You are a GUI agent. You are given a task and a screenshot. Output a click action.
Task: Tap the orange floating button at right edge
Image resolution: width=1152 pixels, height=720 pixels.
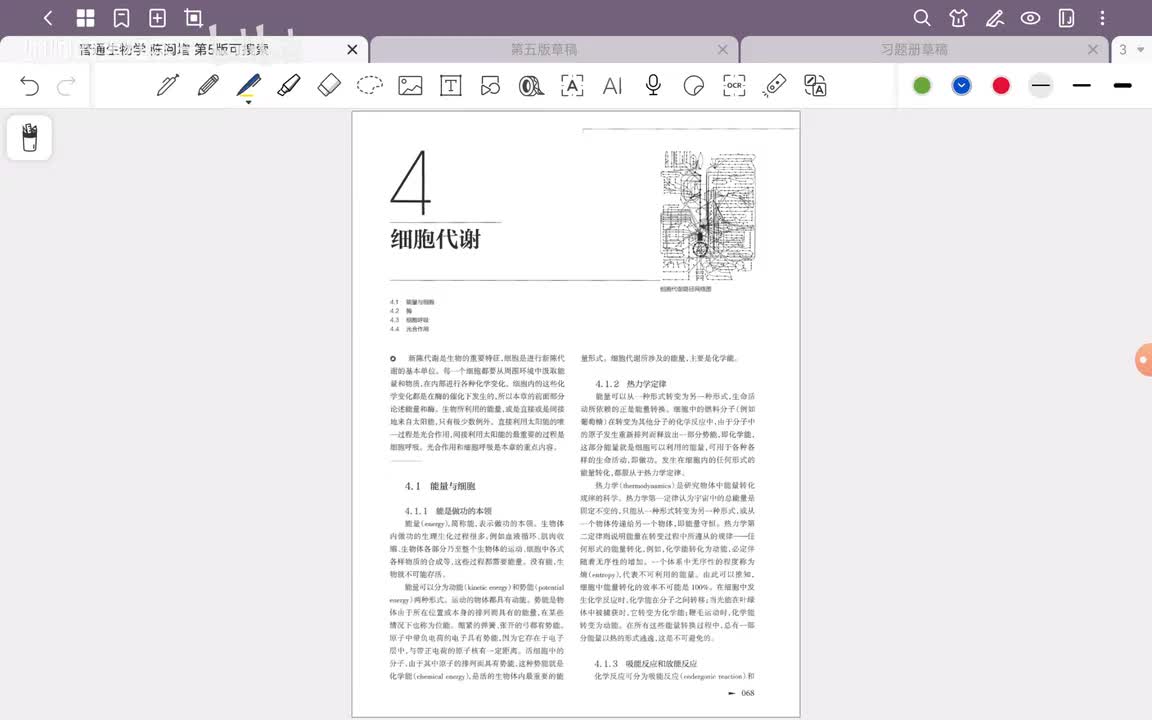coord(1144,360)
